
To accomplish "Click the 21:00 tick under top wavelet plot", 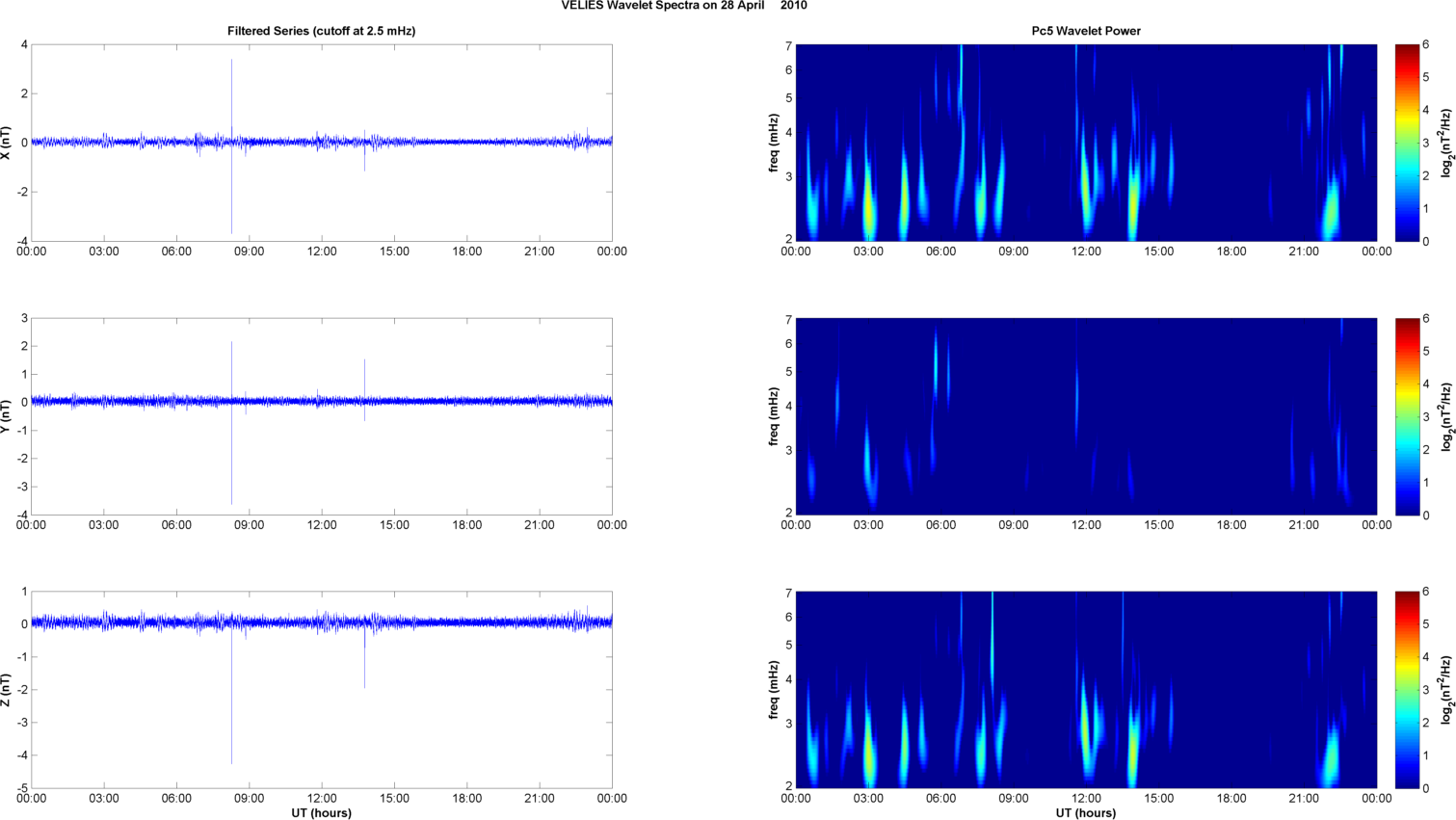I will click(1304, 251).
